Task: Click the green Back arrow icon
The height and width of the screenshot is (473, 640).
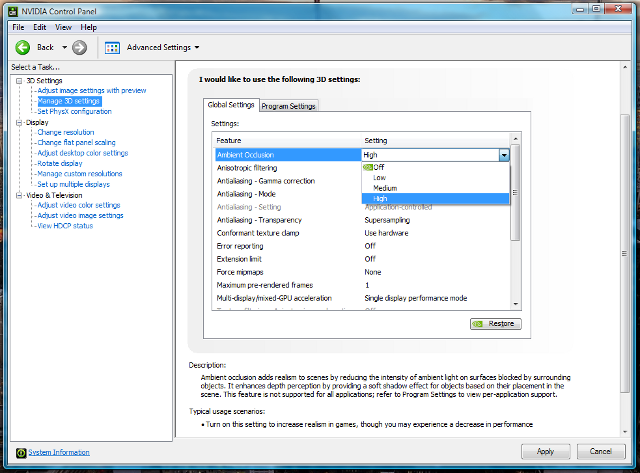Action: tap(20, 47)
